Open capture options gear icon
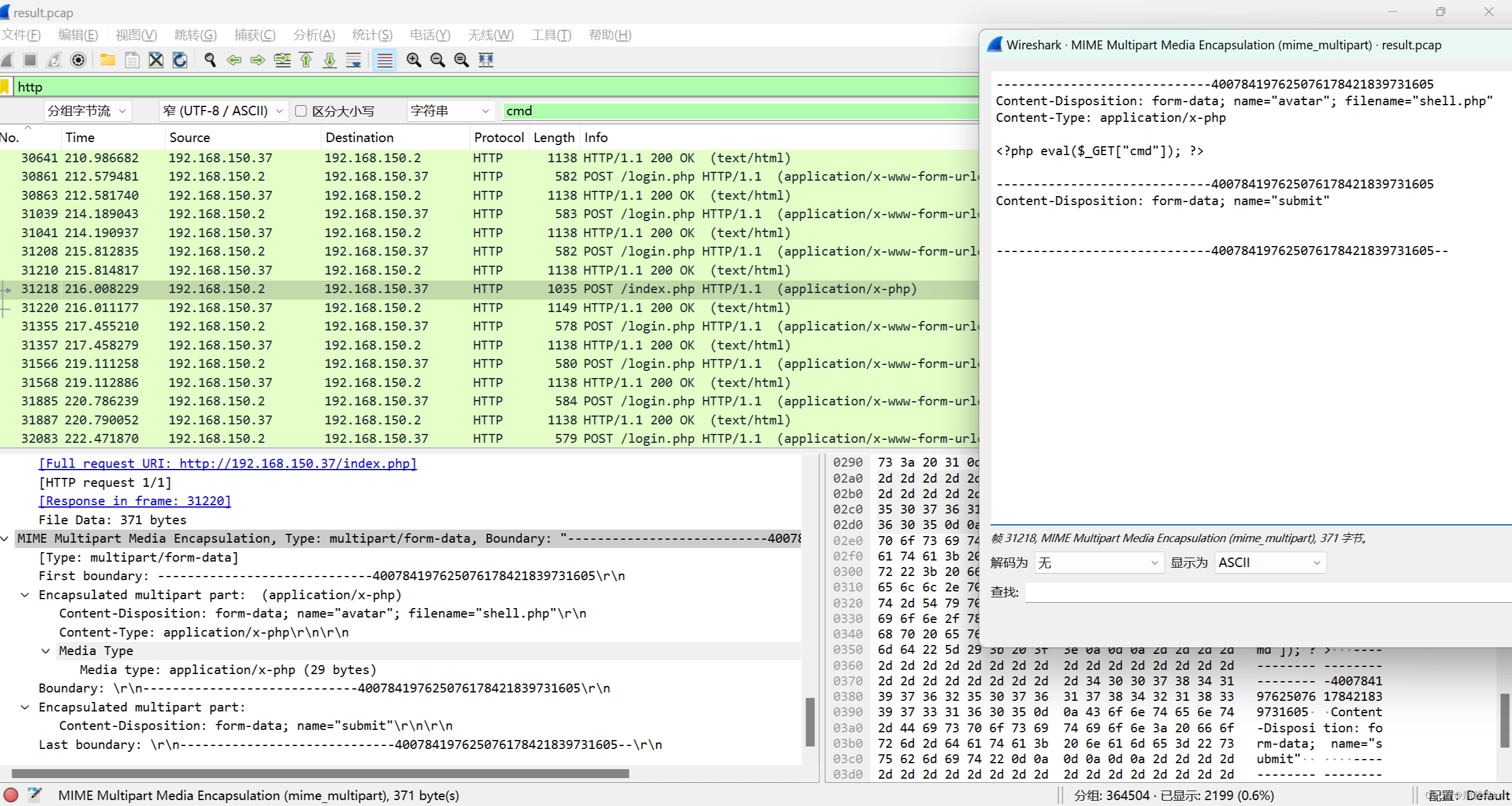 click(x=78, y=60)
